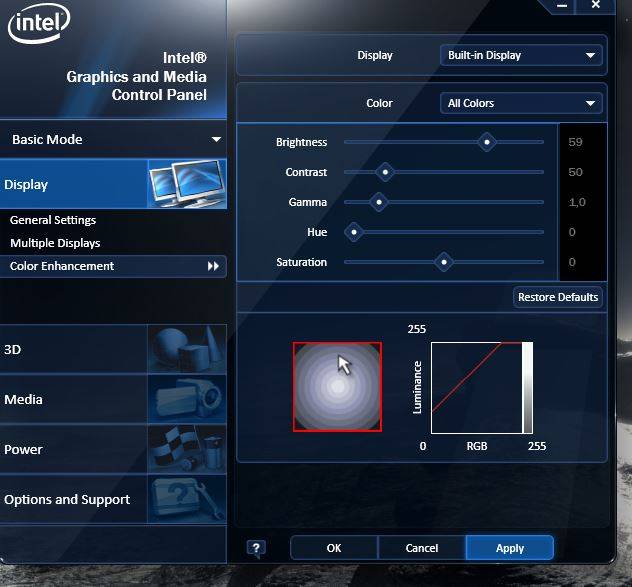
Task: Click the Brightness slider handle
Action: 487,142
